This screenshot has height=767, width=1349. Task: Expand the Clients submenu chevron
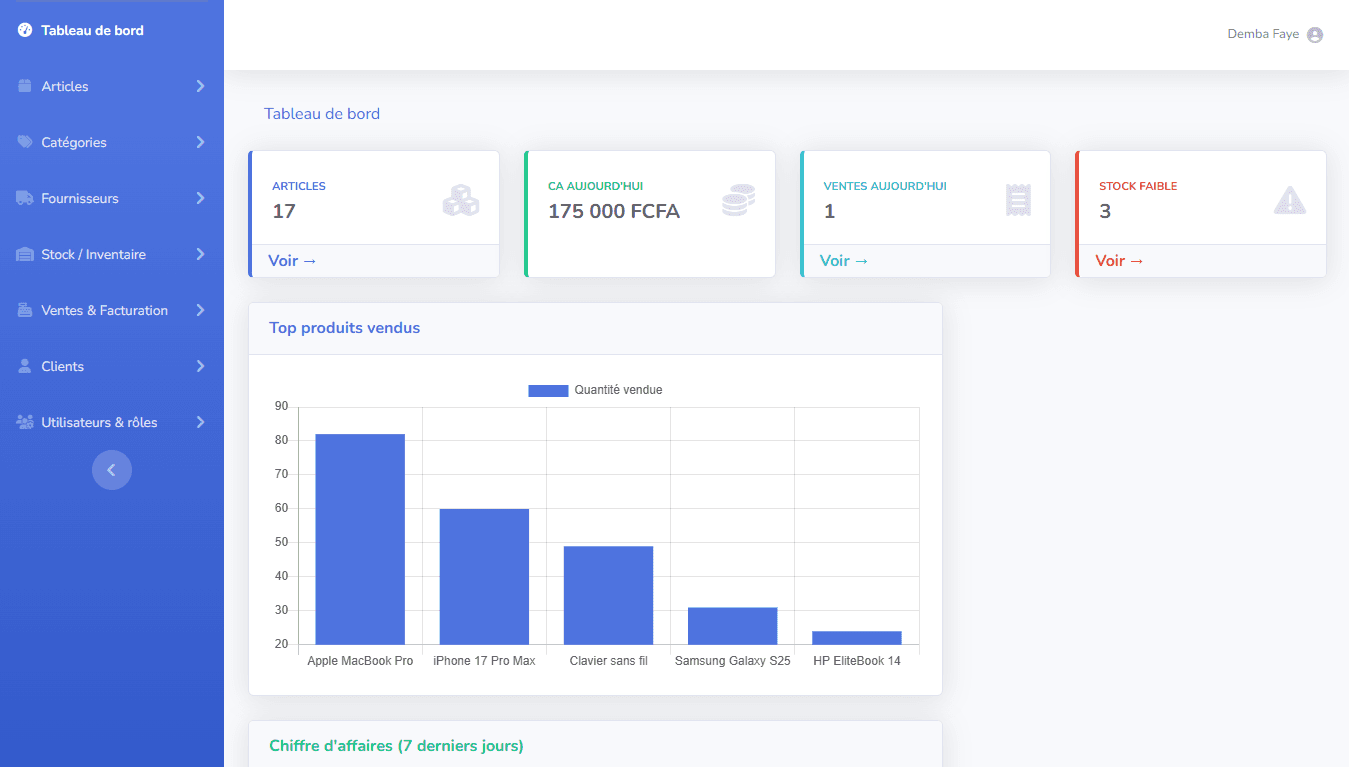200,366
